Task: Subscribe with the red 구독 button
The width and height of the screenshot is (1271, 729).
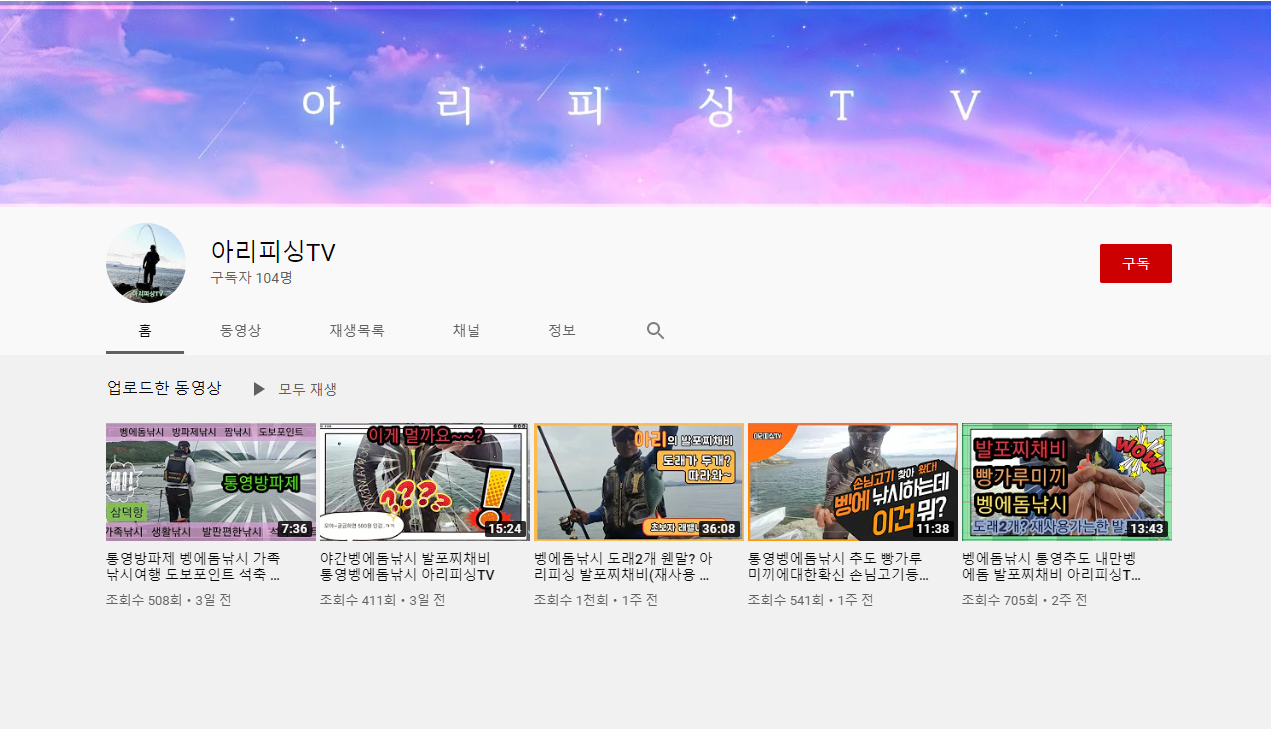Action: pyautogui.click(x=1135, y=263)
